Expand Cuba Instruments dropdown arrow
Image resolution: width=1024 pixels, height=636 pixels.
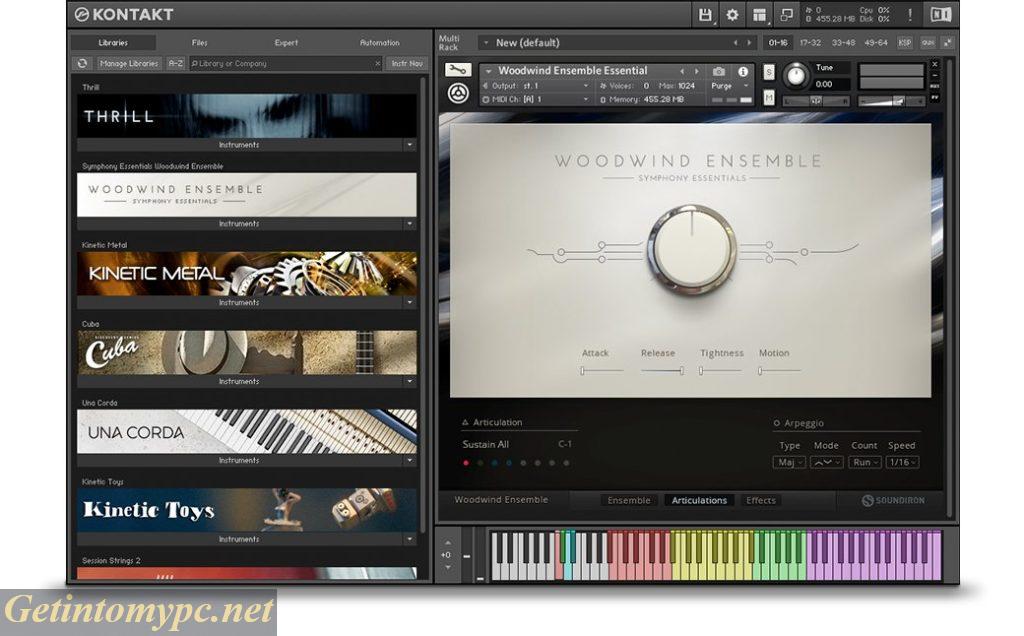[x=409, y=381]
